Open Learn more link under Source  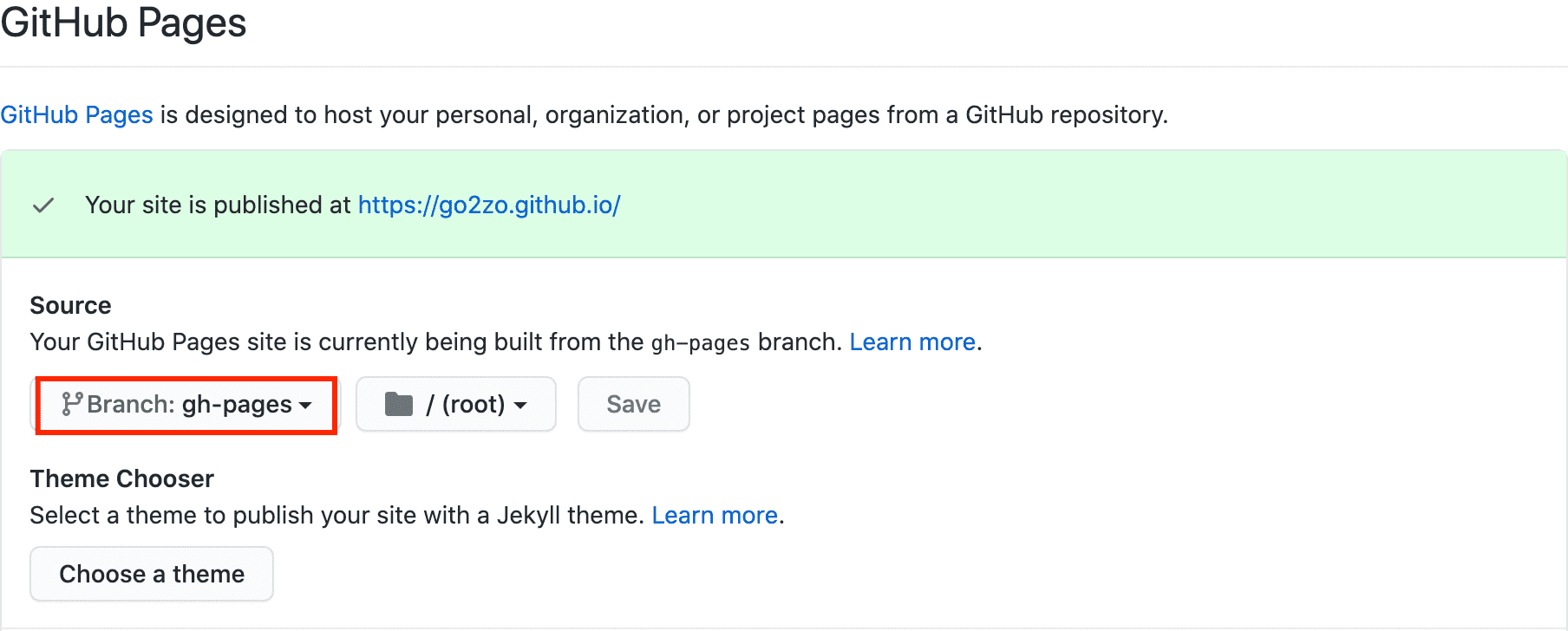point(912,342)
